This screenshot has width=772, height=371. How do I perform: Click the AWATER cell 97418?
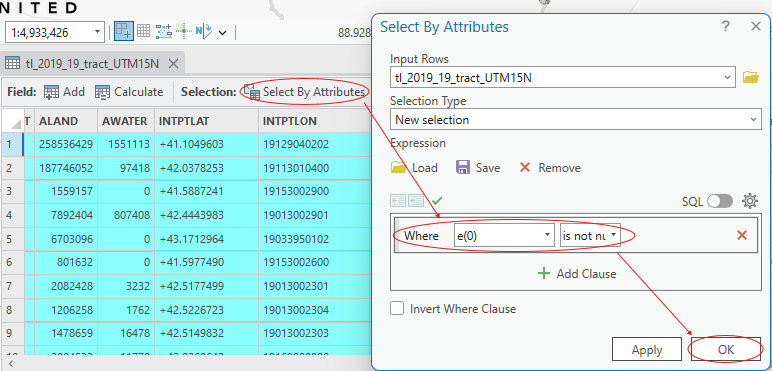126,168
